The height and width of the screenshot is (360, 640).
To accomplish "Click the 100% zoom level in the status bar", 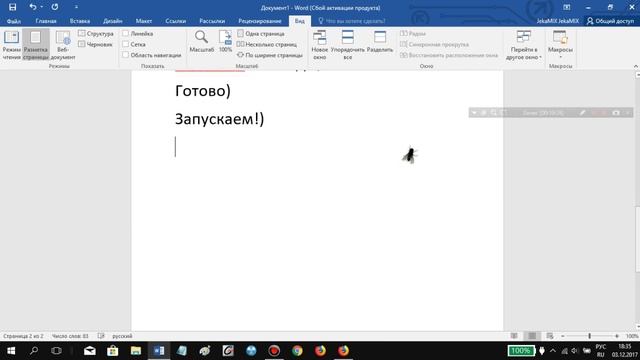I will 632,336.
